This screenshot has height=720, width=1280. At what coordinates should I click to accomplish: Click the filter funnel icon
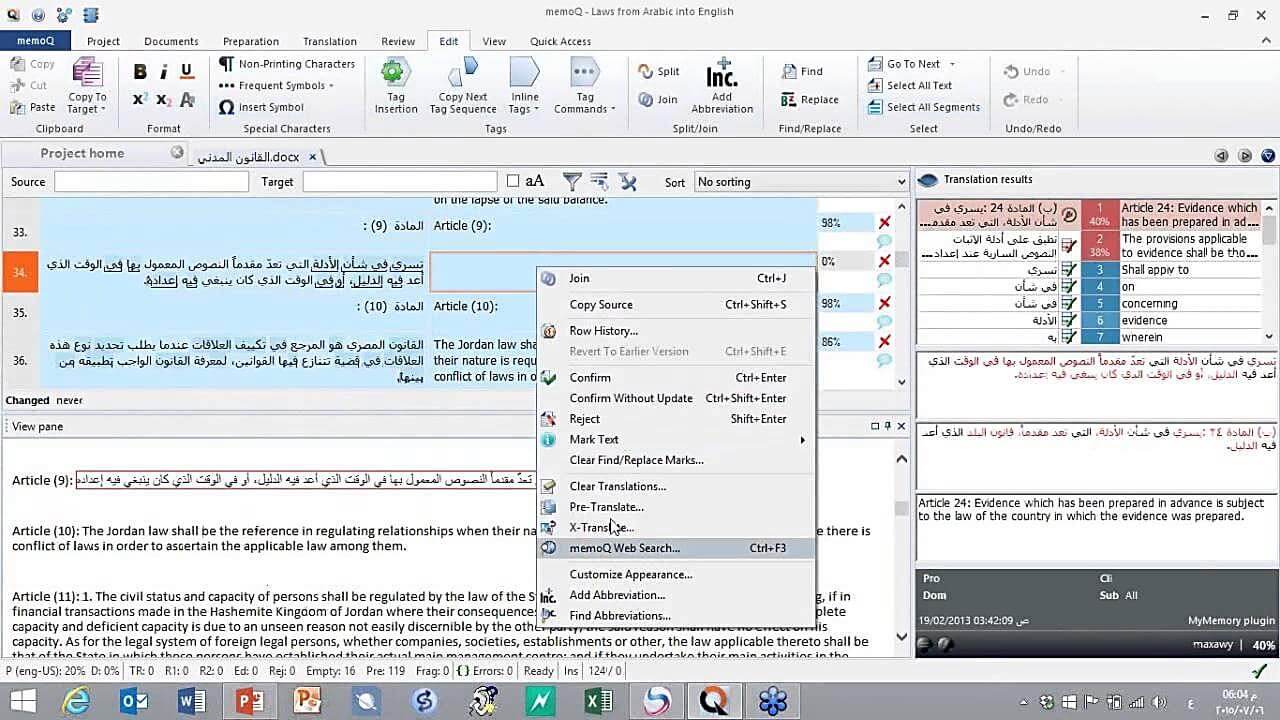pyautogui.click(x=572, y=181)
